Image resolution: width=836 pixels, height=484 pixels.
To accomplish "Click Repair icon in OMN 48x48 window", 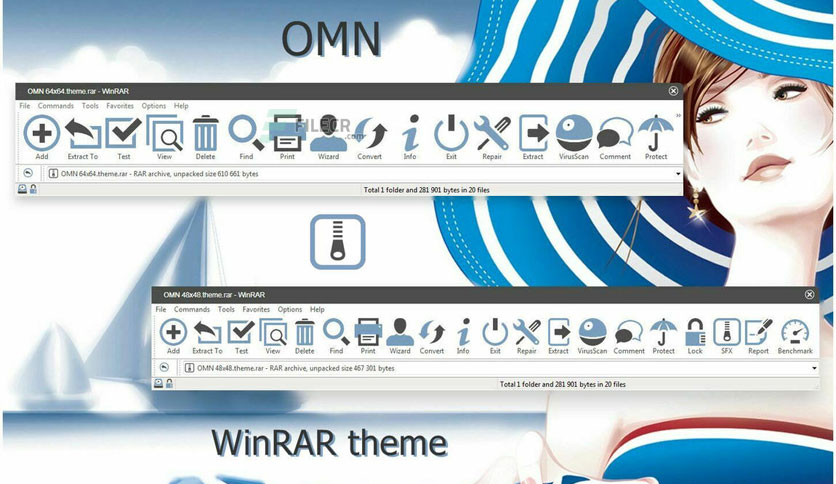I will click(x=527, y=332).
